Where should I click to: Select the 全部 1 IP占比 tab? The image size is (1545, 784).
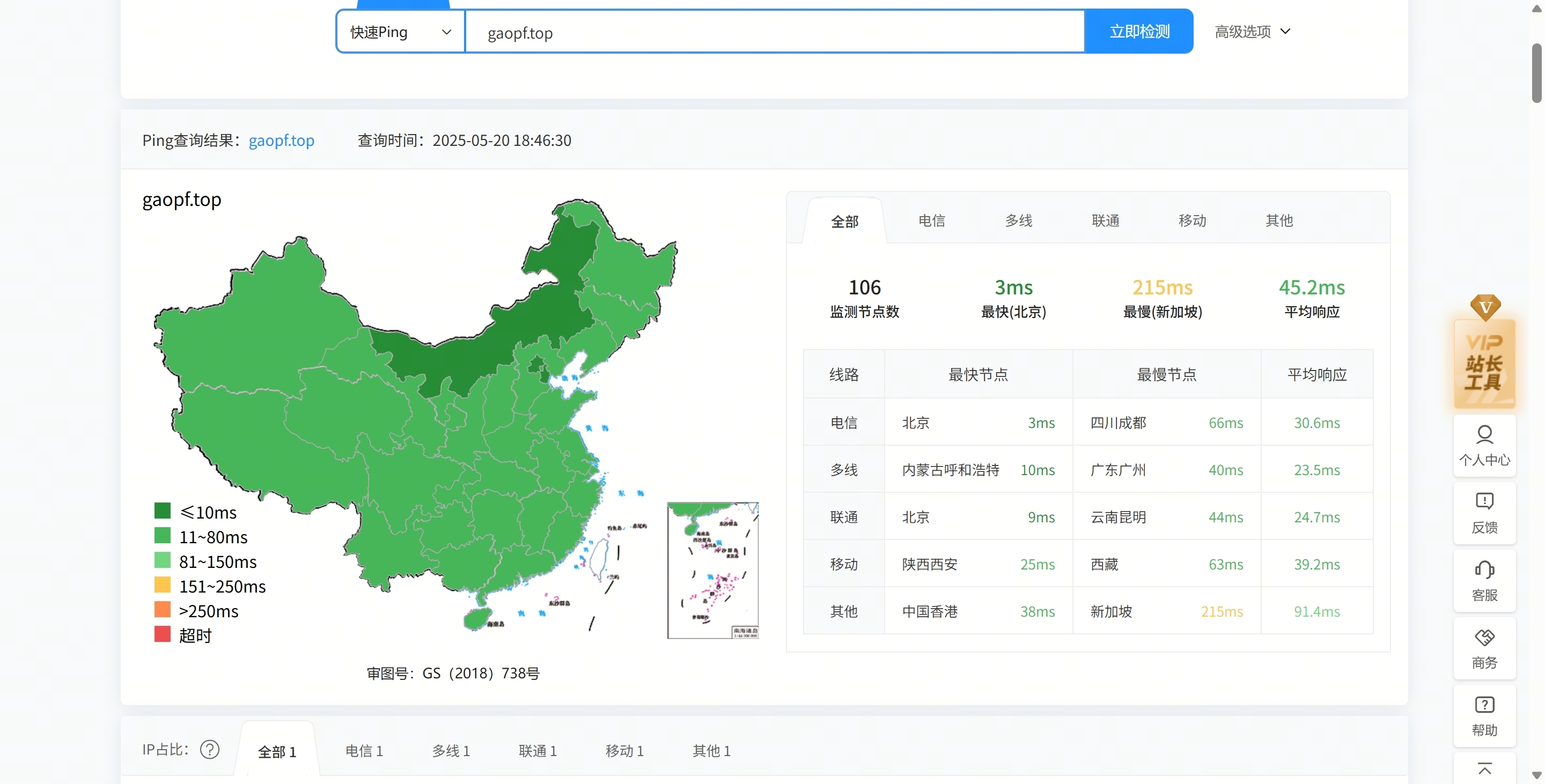click(x=277, y=751)
